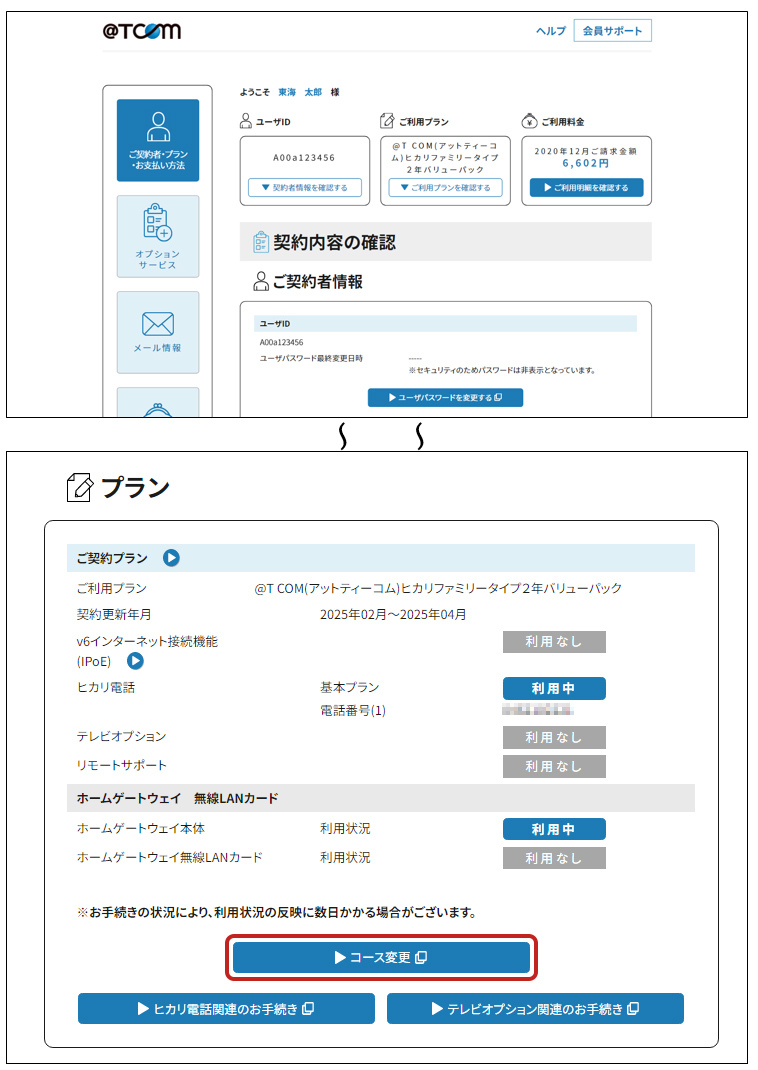Click the ご利用プランを確認する button

(445, 188)
